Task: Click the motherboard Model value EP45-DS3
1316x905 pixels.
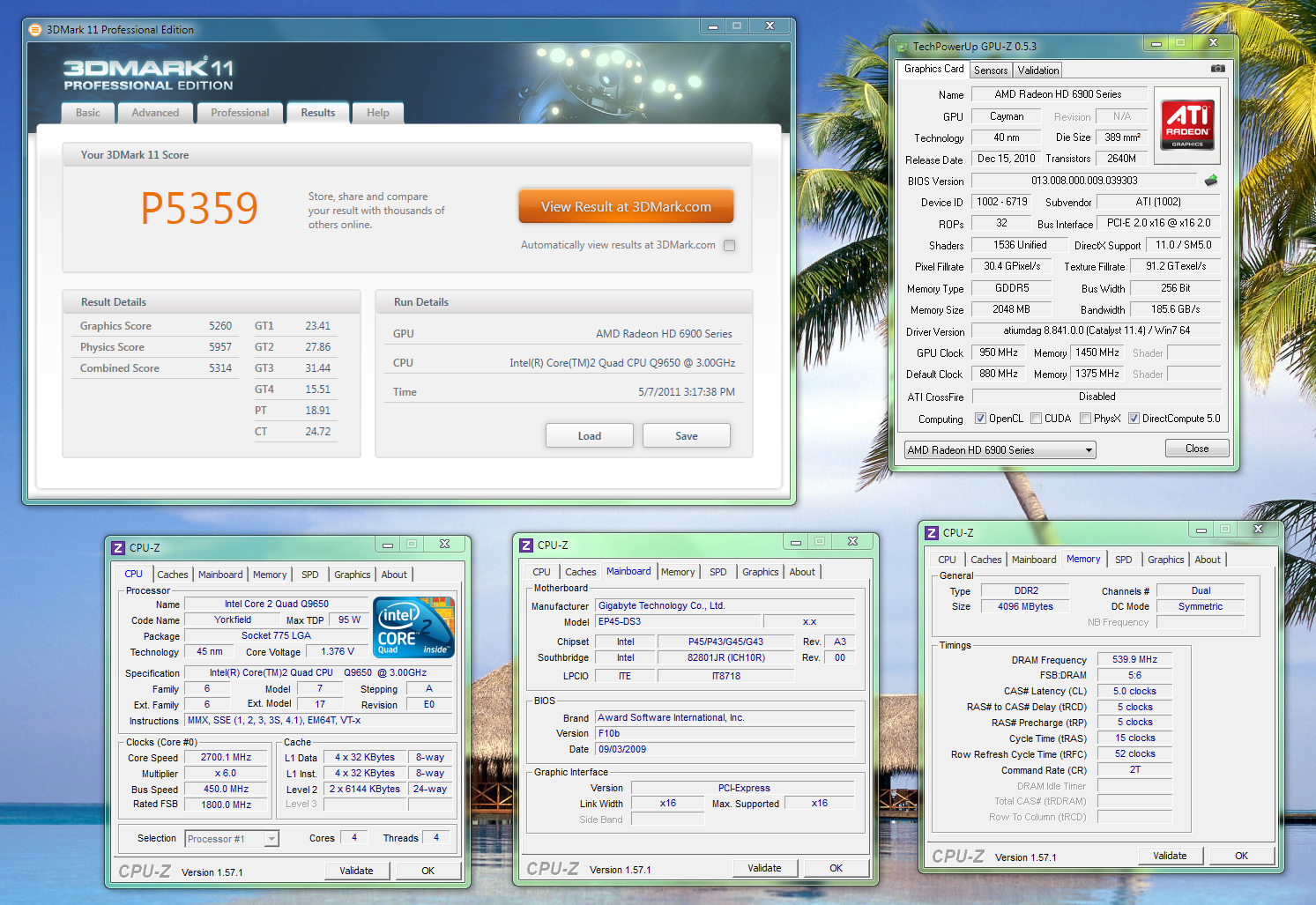Action: click(x=677, y=622)
